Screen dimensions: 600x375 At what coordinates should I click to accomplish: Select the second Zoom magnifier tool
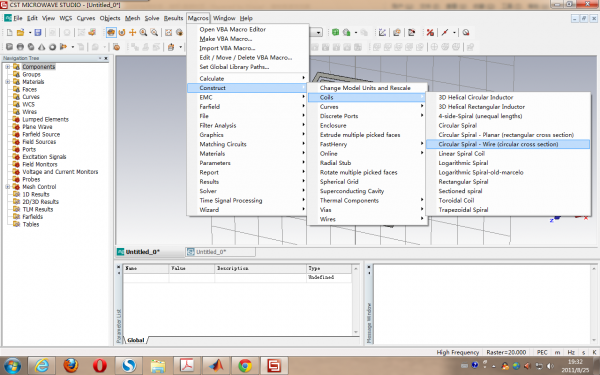pos(154,33)
